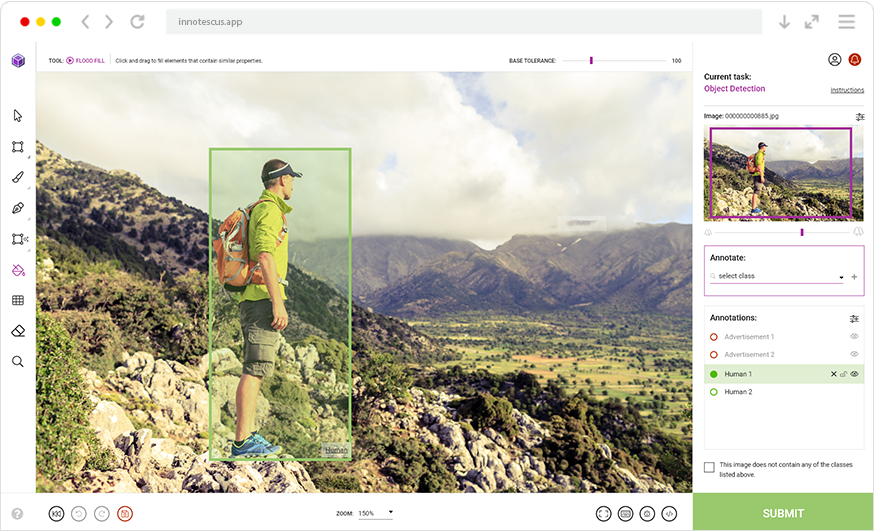This screenshot has height=531, width=874.
Task: Select the pen tool
Action: tap(18, 208)
